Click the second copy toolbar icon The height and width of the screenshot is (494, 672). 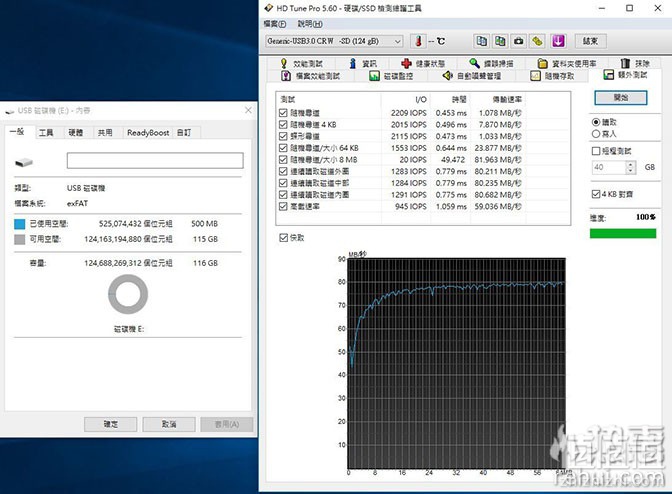click(x=500, y=41)
